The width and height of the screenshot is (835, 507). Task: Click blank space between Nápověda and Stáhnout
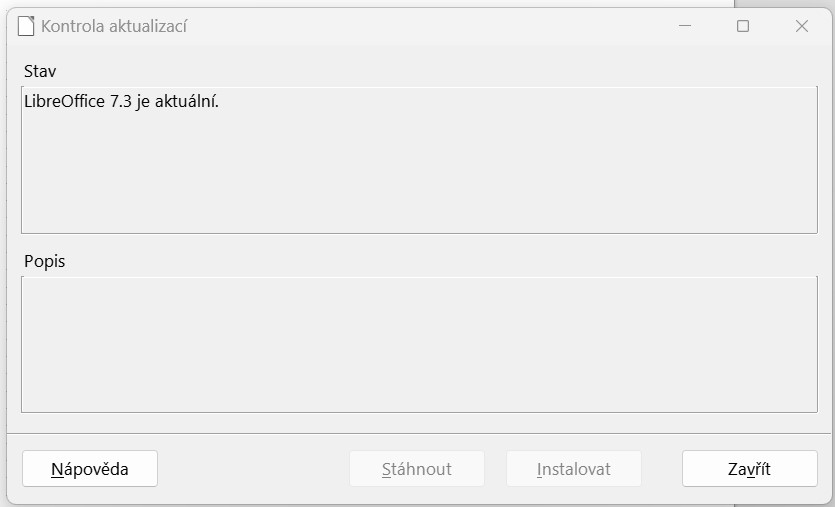(x=253, y=469)
